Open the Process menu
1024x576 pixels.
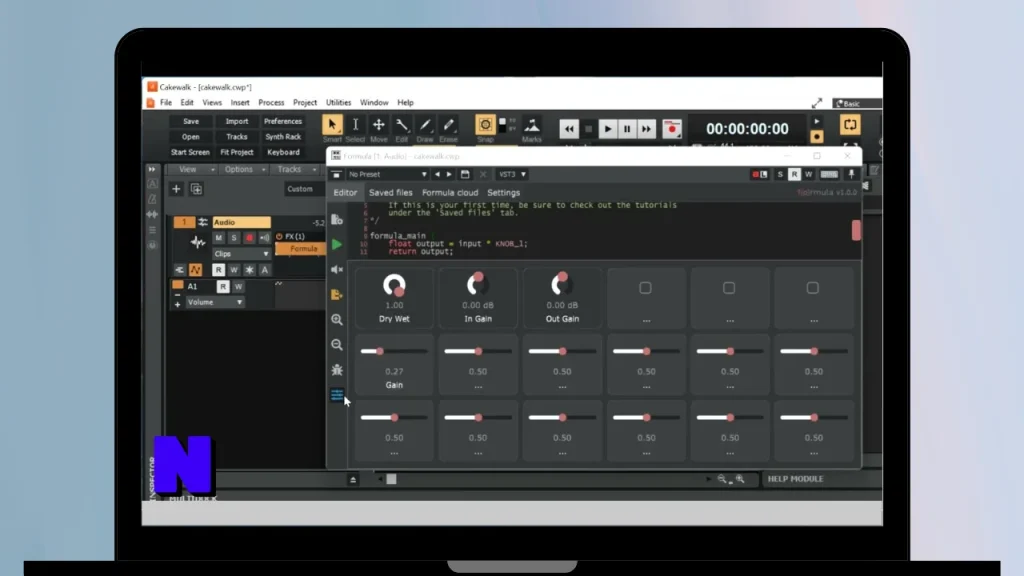271,103
